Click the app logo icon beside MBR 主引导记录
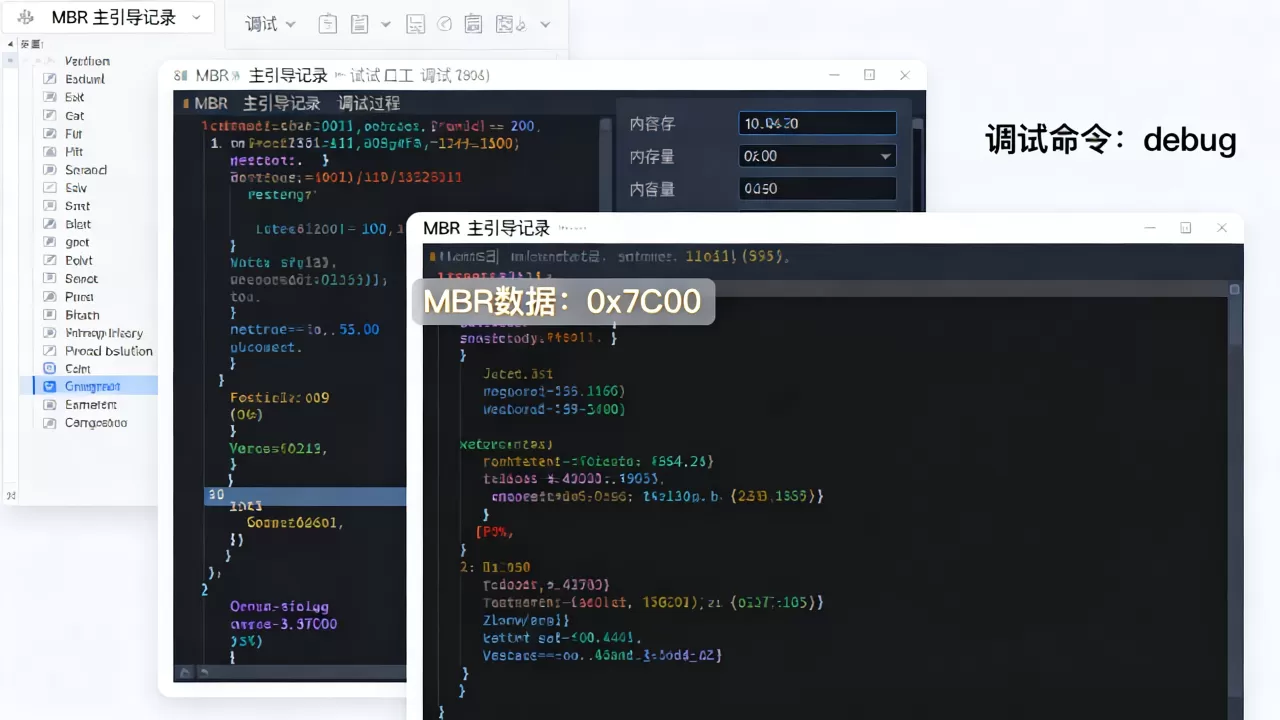1280x720 pixels. [26, 18]
